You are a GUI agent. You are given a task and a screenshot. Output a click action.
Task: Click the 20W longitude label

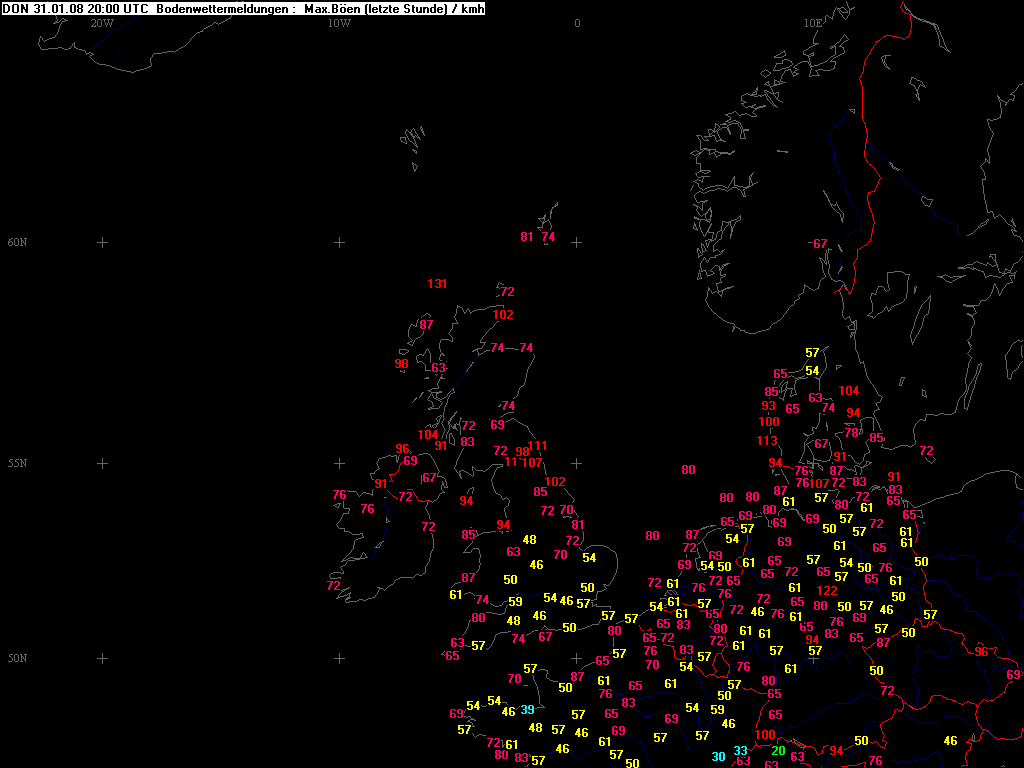pos(101,23)
